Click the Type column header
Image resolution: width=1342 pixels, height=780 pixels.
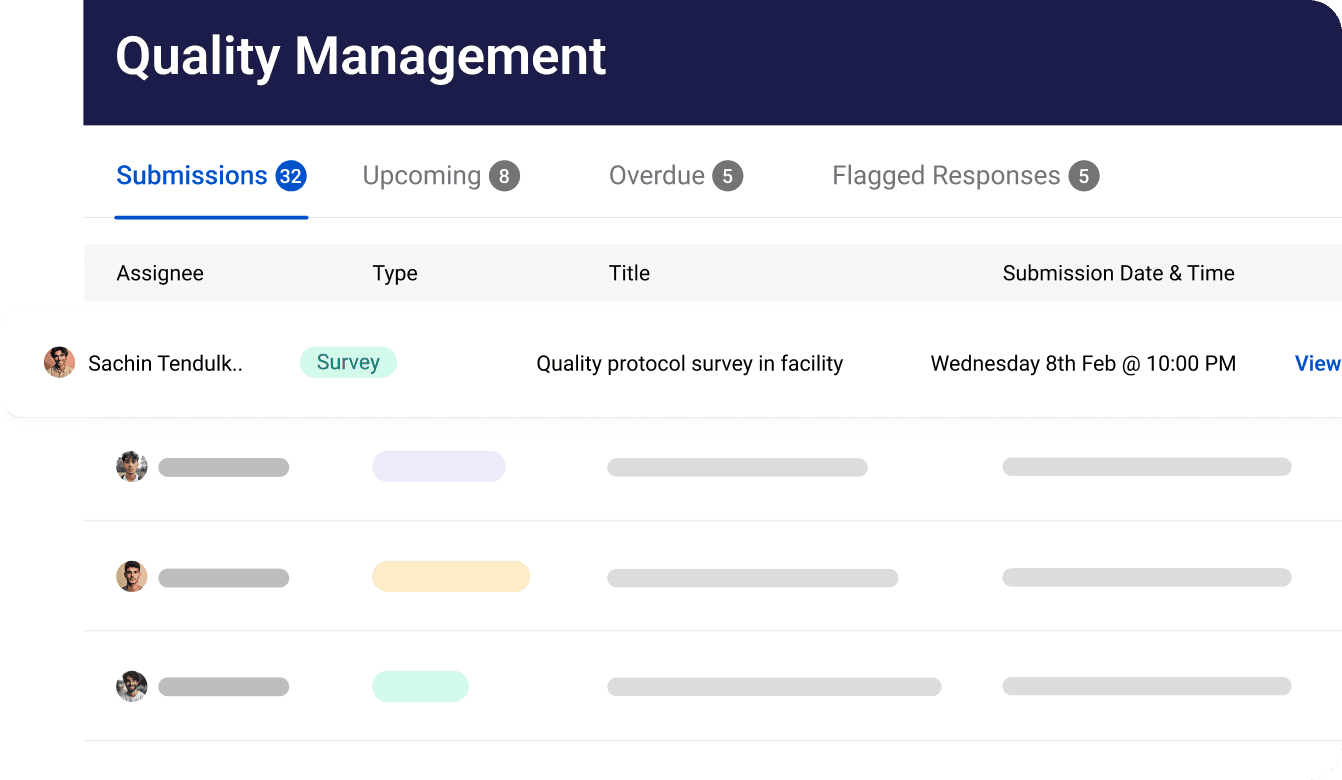click(395, 274)
